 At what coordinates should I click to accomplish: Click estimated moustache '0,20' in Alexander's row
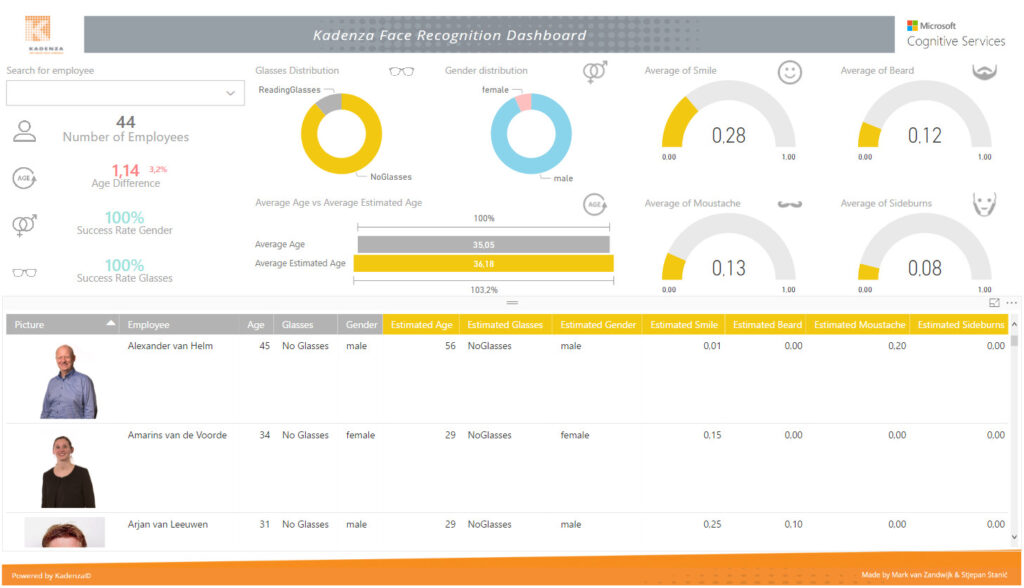(x=897, y=346)
